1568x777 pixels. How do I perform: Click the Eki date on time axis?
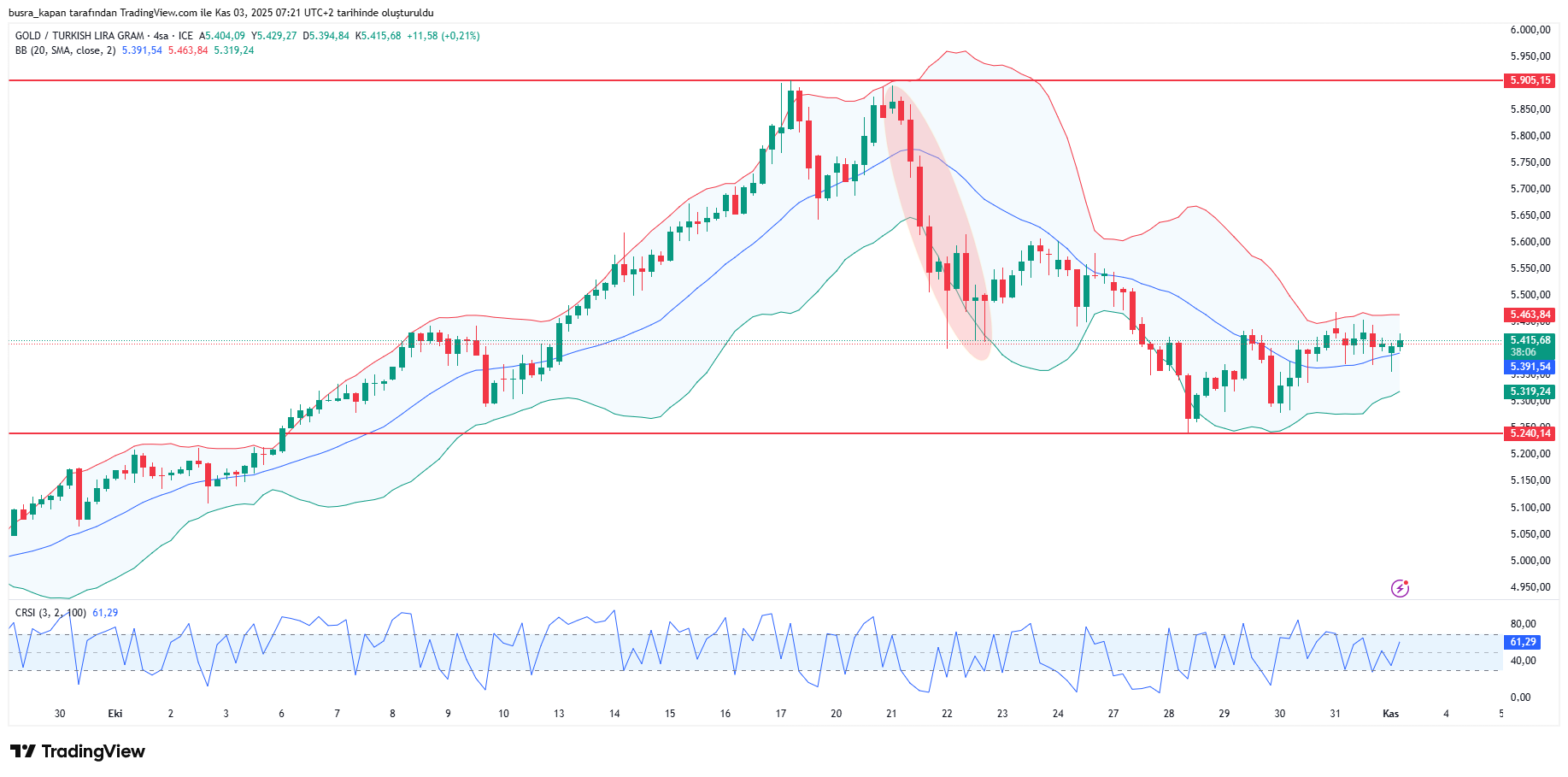point(115,714)
